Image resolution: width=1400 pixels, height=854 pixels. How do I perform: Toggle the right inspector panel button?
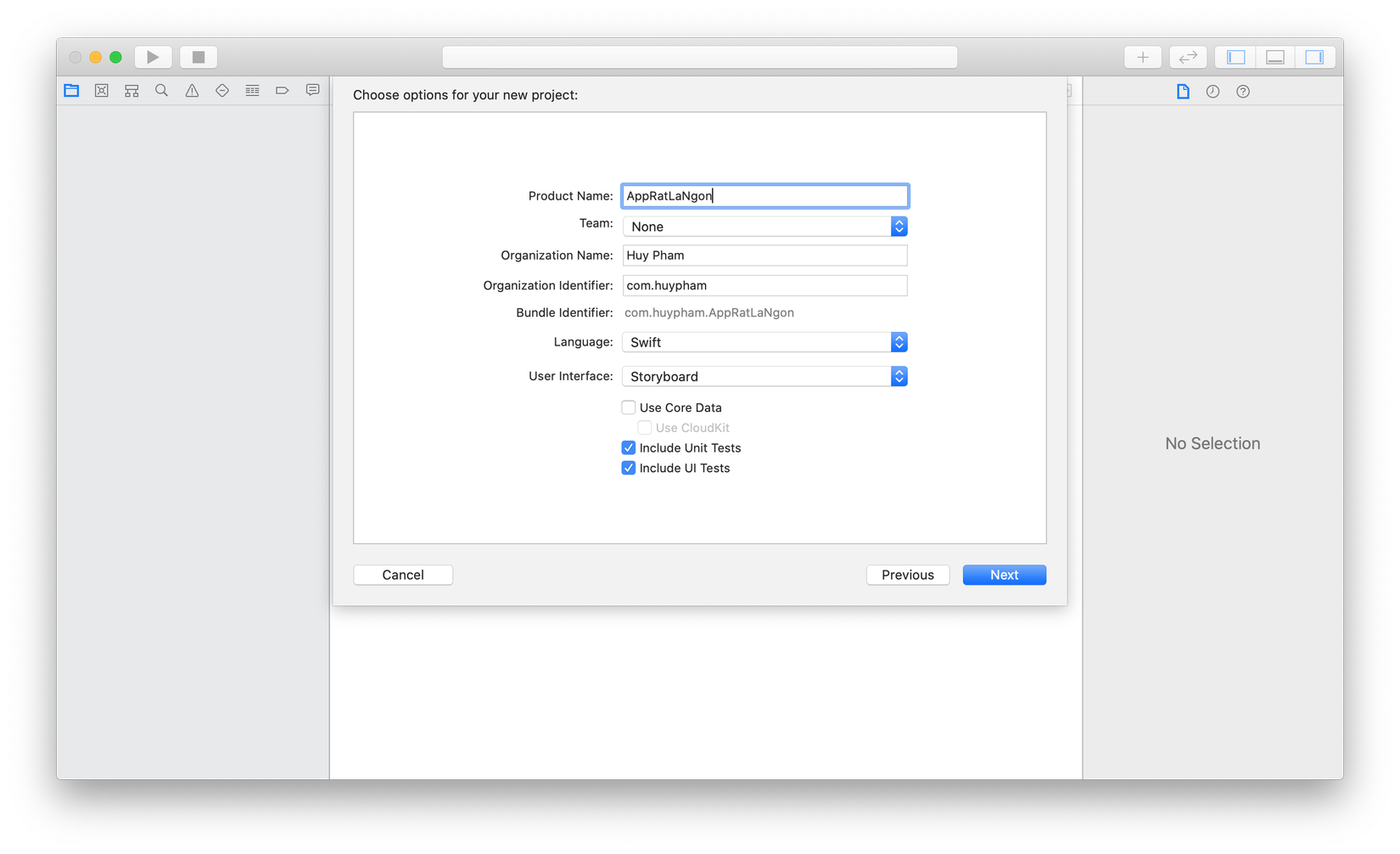point(1314,57)
